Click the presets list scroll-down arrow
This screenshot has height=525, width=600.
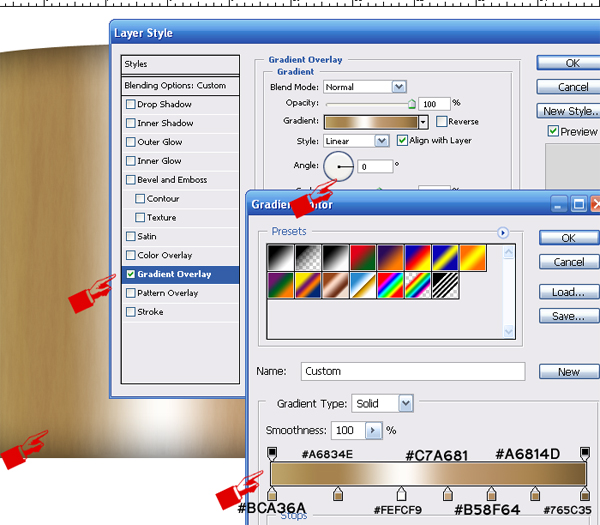click(x=509, y=331)
